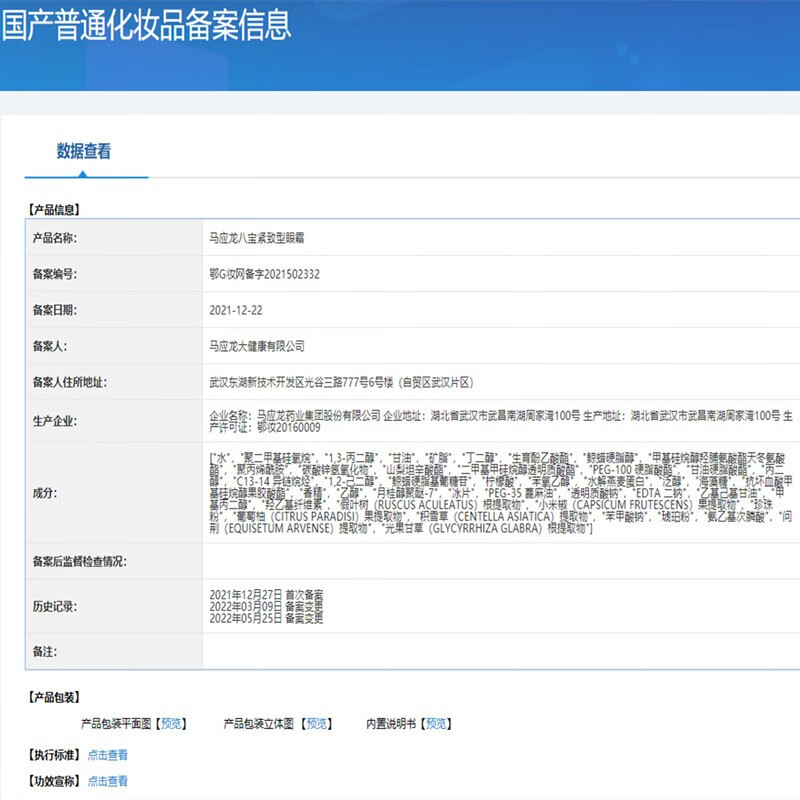800x800 pixels.
Task: Click the 历史记录: row label
Action: pos(55,607)
